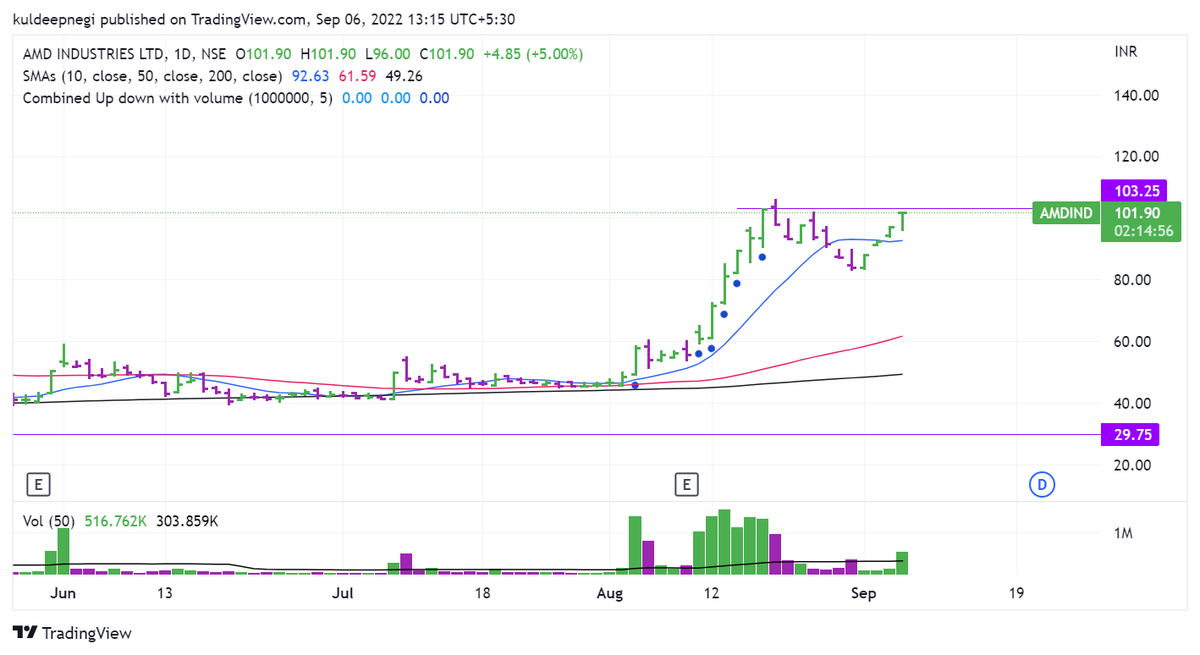This screenshot has height=655, width=1200.
Task: Click the 1M volume axis label
Action: click(1123, 534)
